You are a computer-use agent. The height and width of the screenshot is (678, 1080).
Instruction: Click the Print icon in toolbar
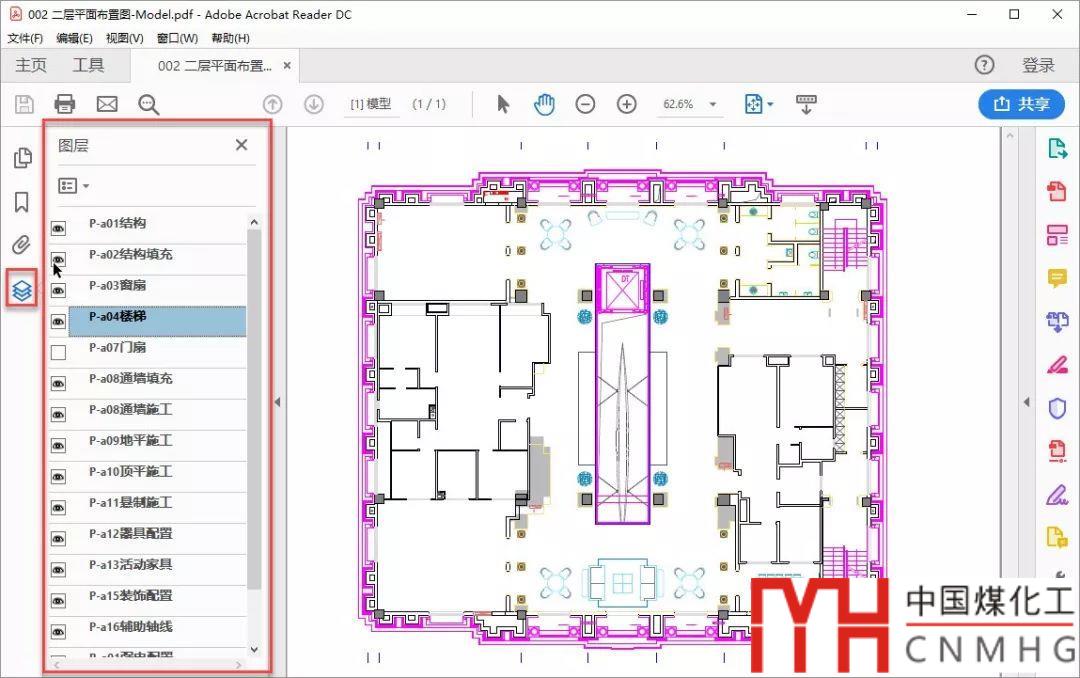tap(65, 104)
